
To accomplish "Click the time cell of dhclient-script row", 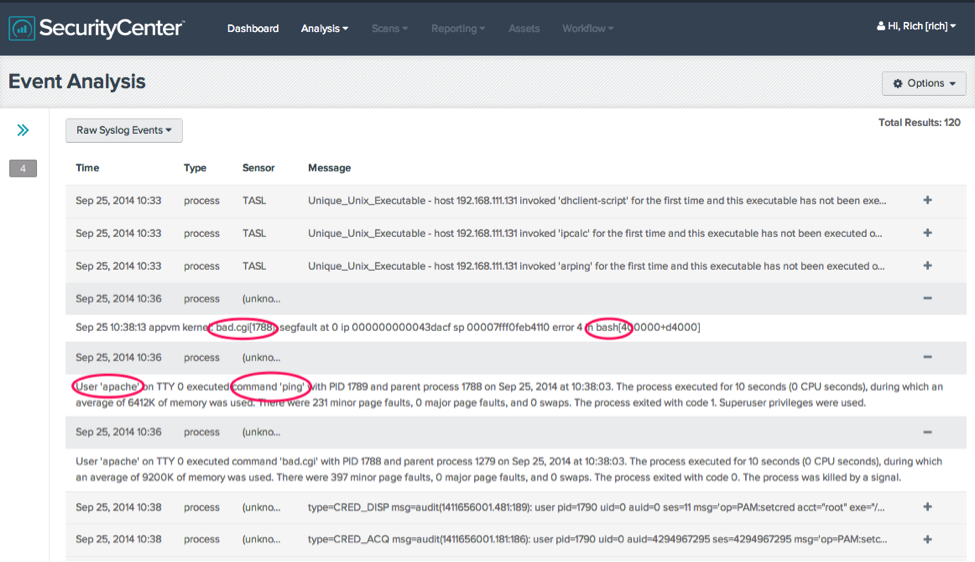I will (118, 201).
